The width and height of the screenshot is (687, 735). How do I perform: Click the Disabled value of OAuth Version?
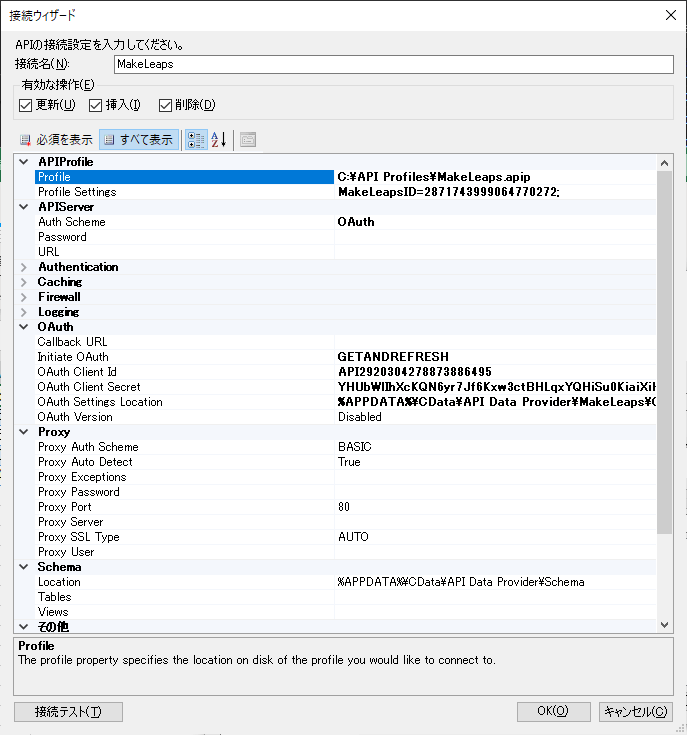pos(360,417)
